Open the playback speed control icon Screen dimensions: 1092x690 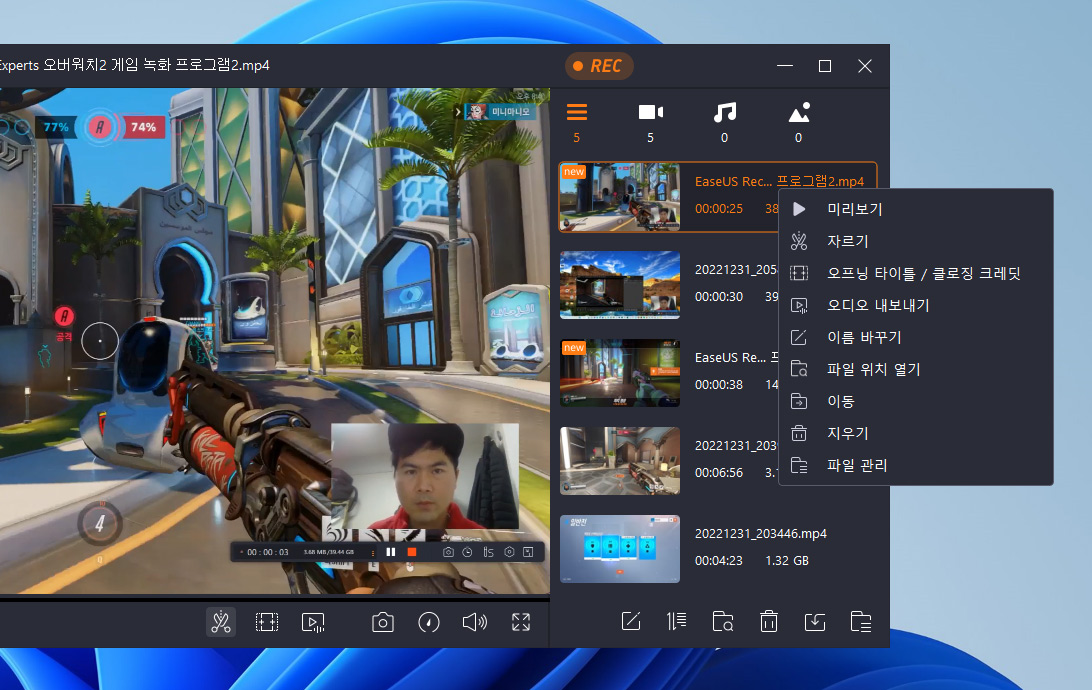click(428, 622)
